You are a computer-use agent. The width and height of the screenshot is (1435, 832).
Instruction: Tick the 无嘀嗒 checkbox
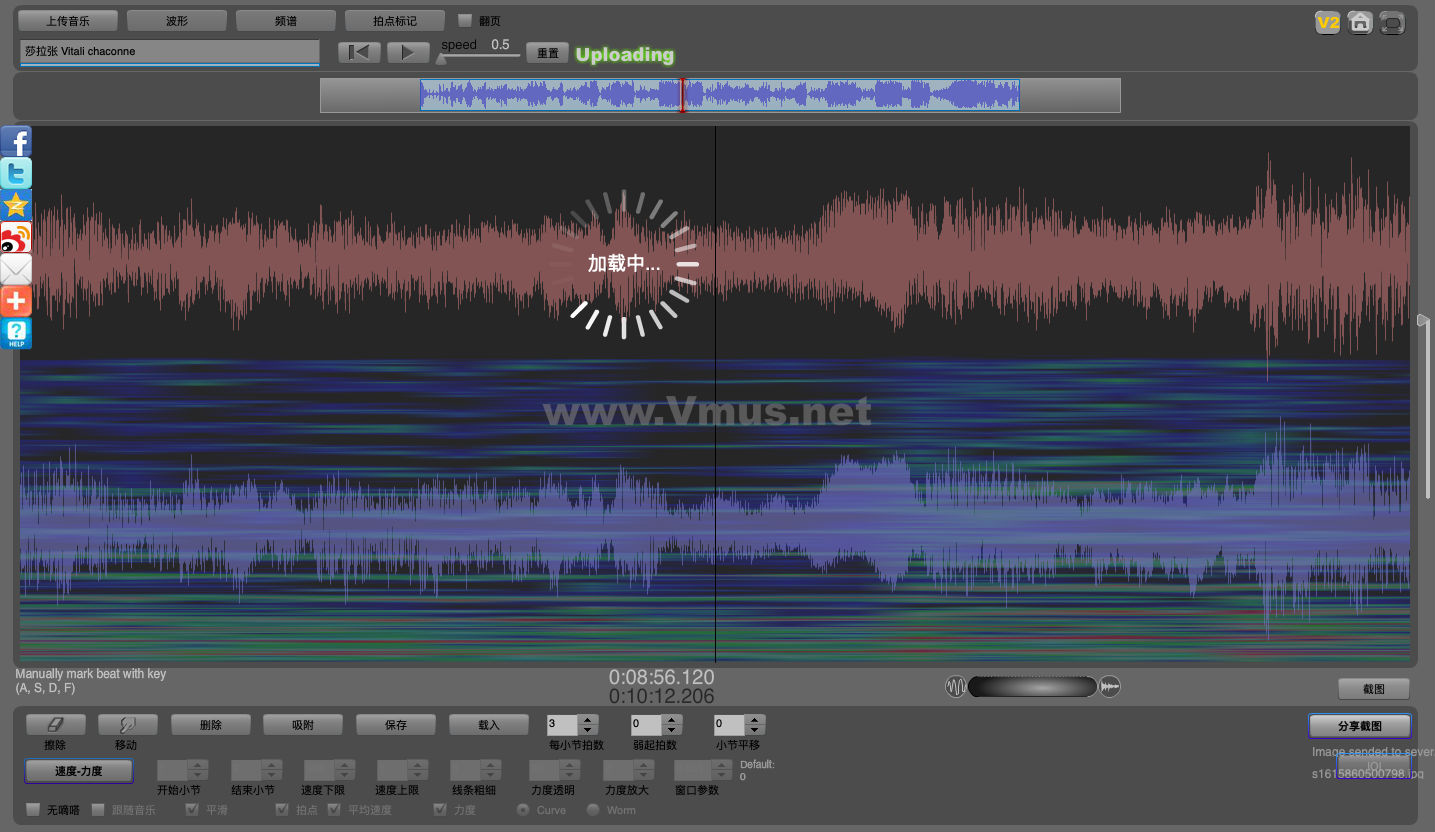[33, 809]
